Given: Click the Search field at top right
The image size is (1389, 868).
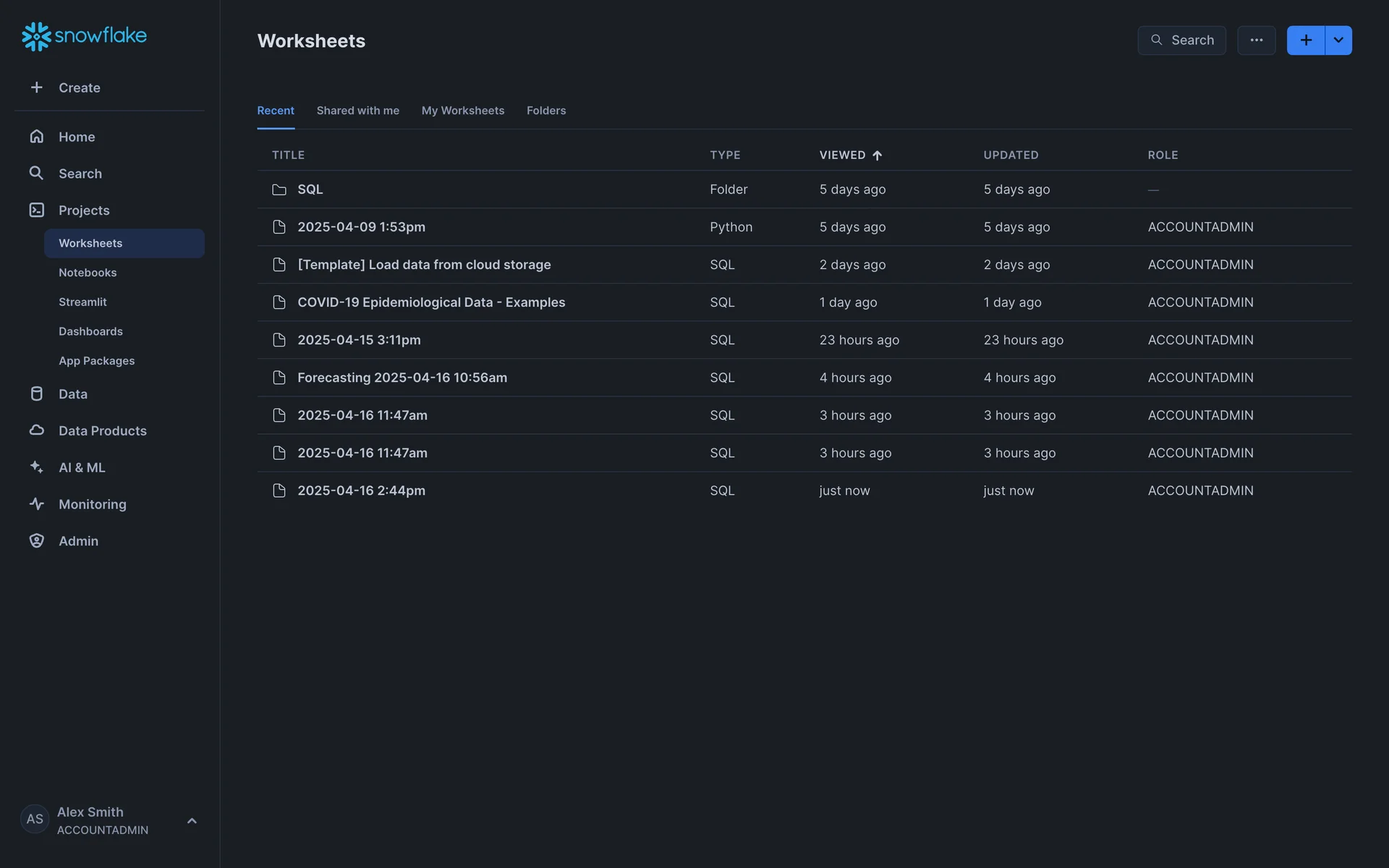Looking at the screenshot, I should (1181, 41).
